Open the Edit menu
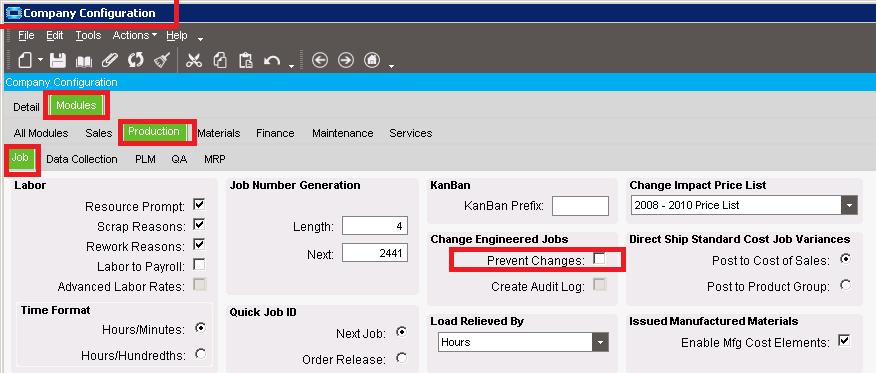Image resolution: width=876 pixels, height=373 pixels. tap(55, 35)
